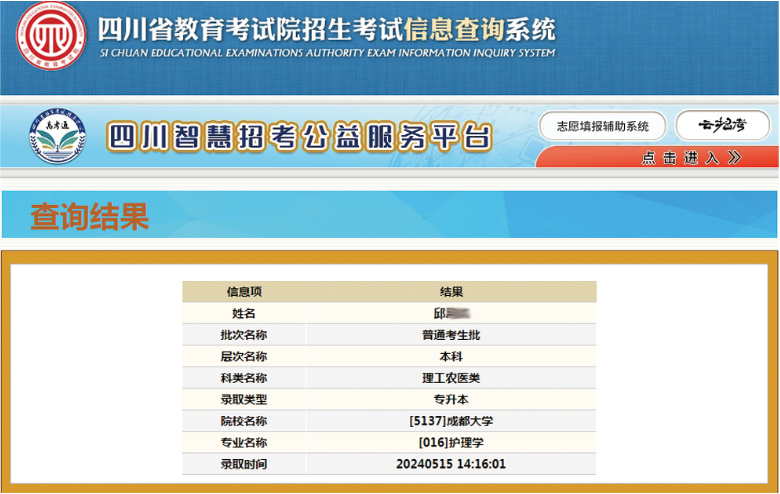Click the round 高考通 logo

[58, 138]
